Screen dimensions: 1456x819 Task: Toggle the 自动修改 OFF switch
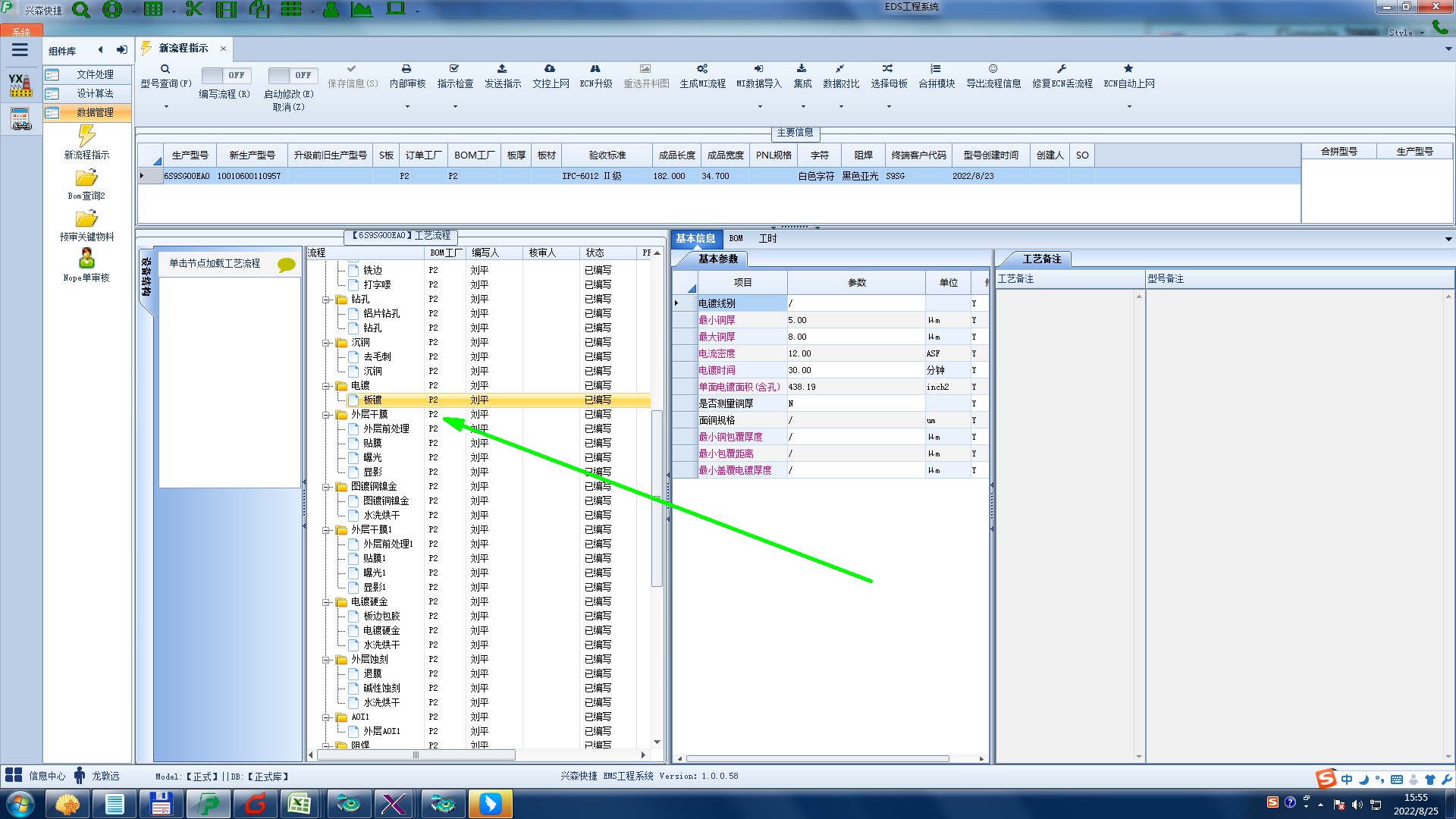pos(291,75)
